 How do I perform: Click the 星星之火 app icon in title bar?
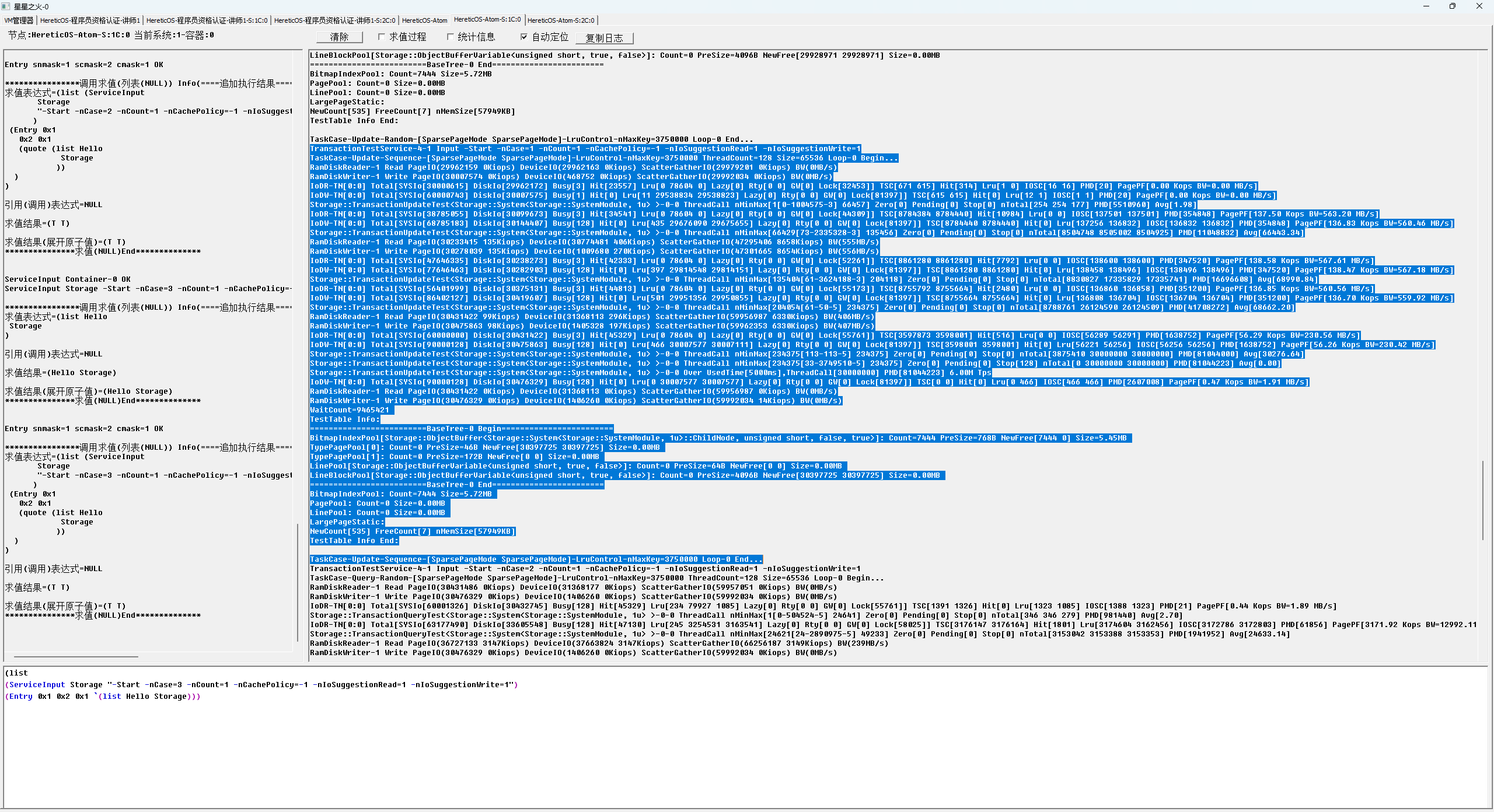(6, 6)
